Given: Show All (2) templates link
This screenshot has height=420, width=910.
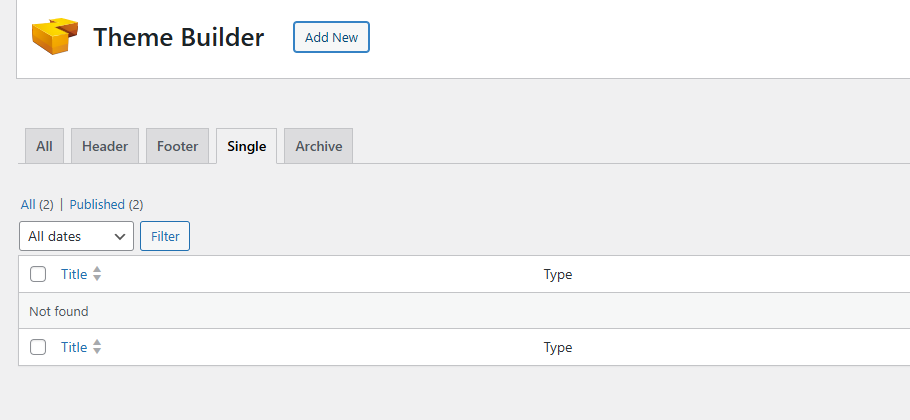Looking at the screenshot, I should [37, 204].
